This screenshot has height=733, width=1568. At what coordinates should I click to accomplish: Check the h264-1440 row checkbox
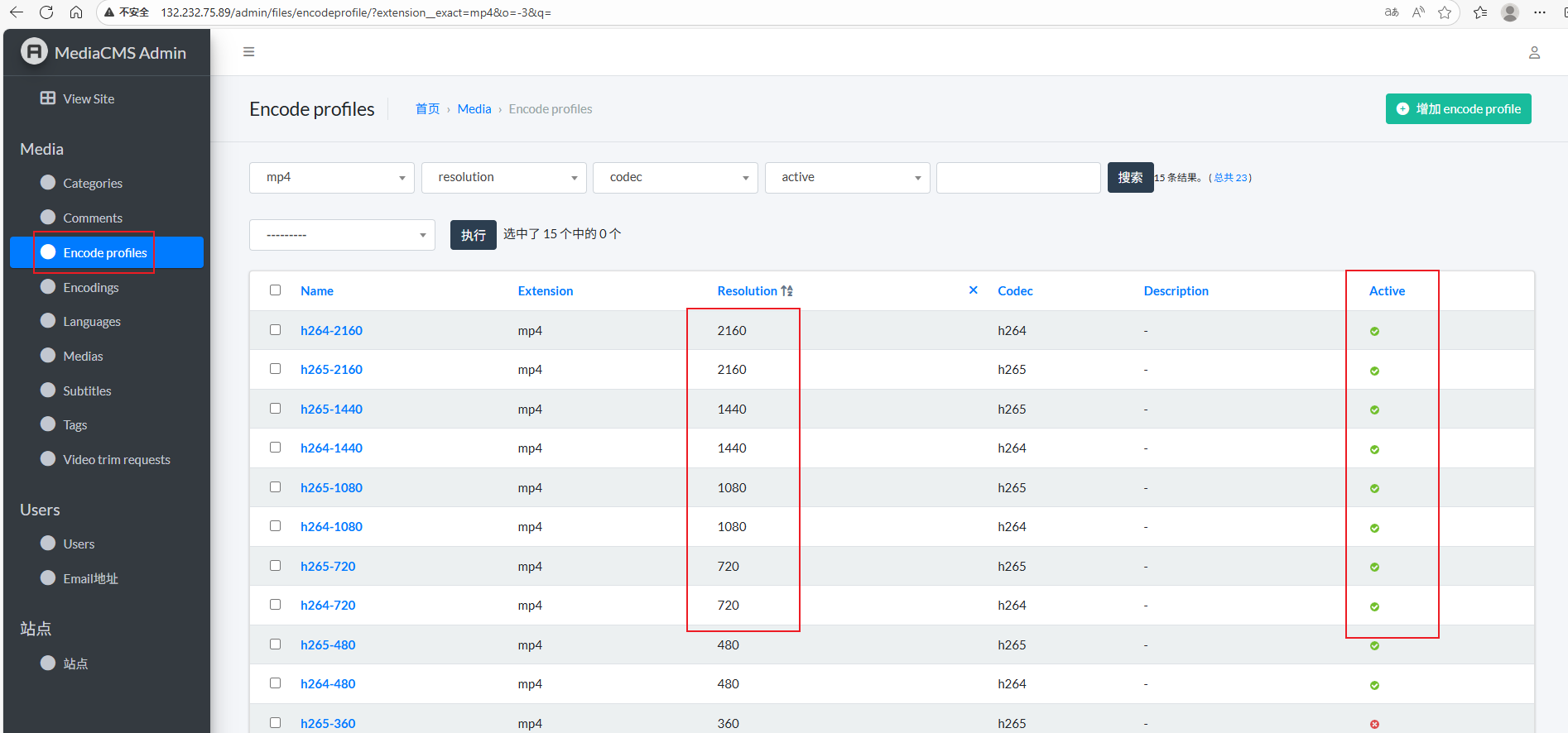[275, 447]
